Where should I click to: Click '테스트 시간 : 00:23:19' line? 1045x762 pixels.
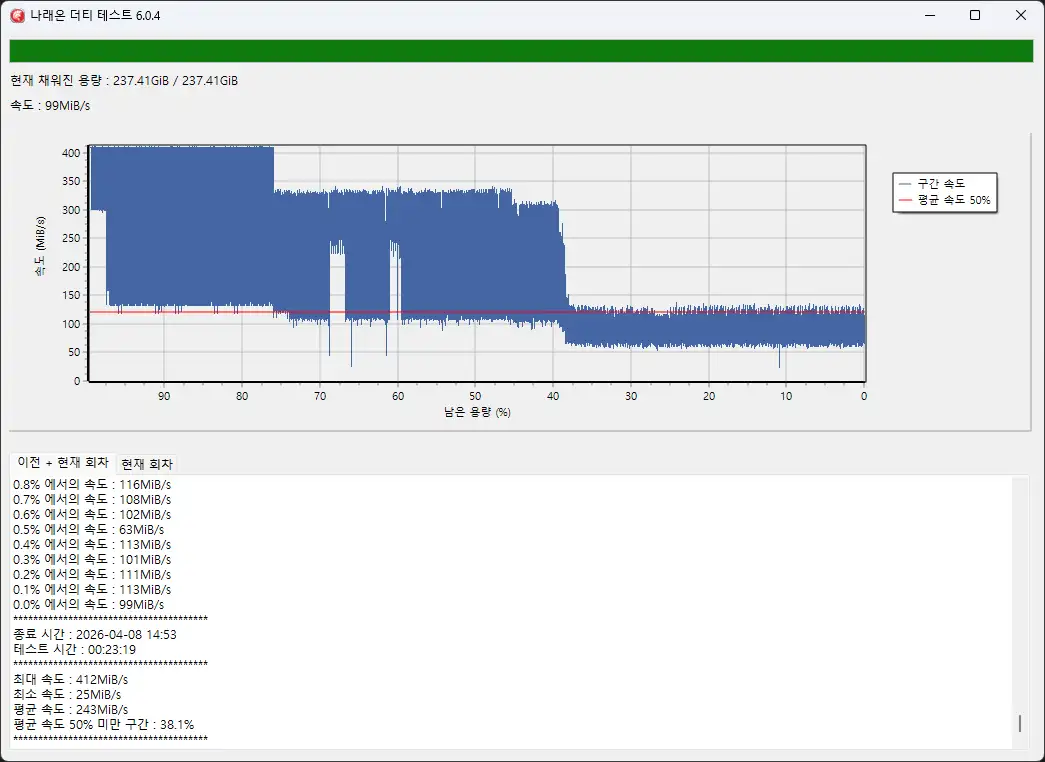[x=75, y=649]
